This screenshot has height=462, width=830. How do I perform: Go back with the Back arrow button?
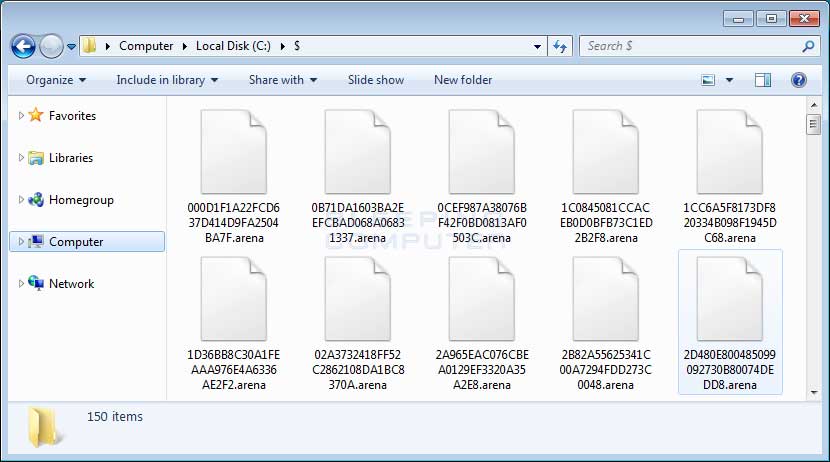click(x=23, y=47)
